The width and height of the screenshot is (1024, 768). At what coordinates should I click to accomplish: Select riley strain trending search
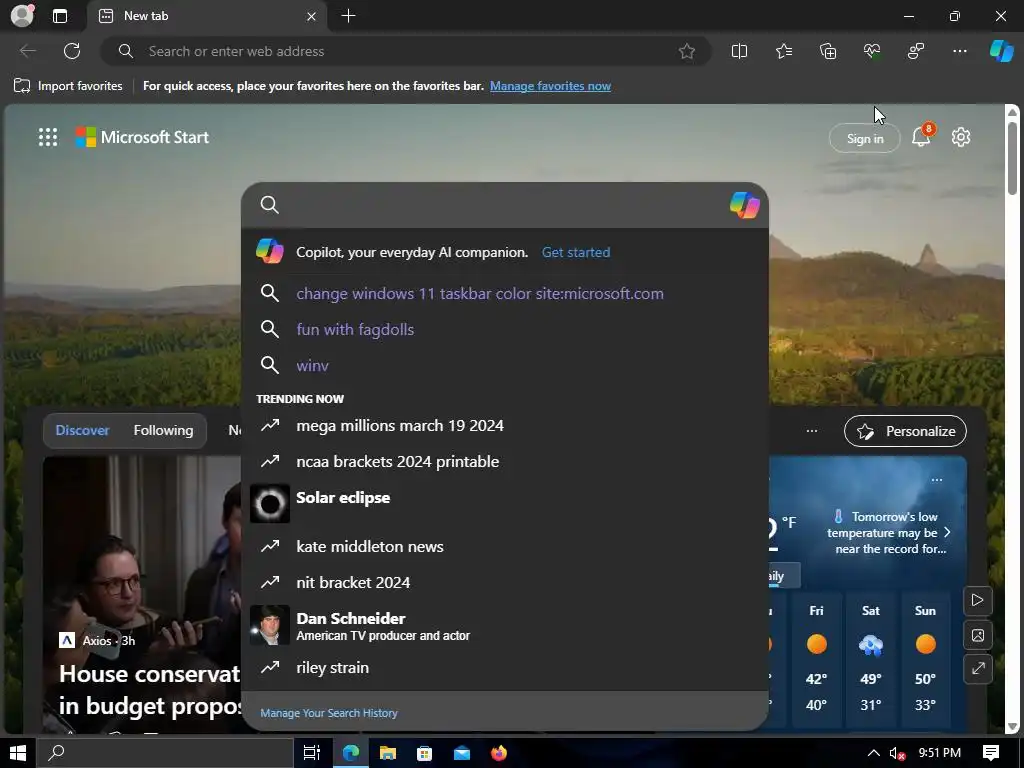504,667
